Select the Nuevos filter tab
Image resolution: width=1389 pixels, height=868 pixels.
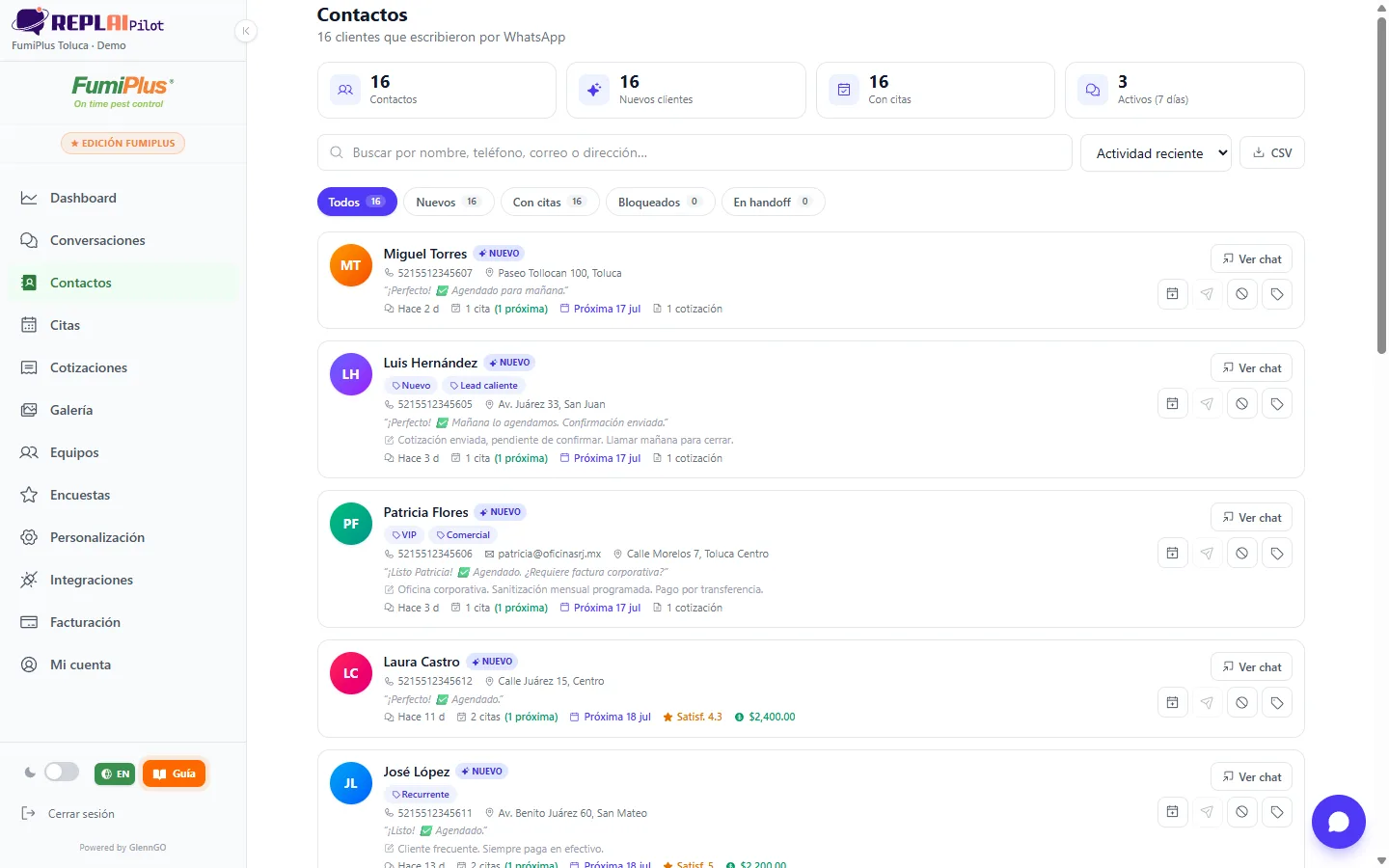point(449,202)
